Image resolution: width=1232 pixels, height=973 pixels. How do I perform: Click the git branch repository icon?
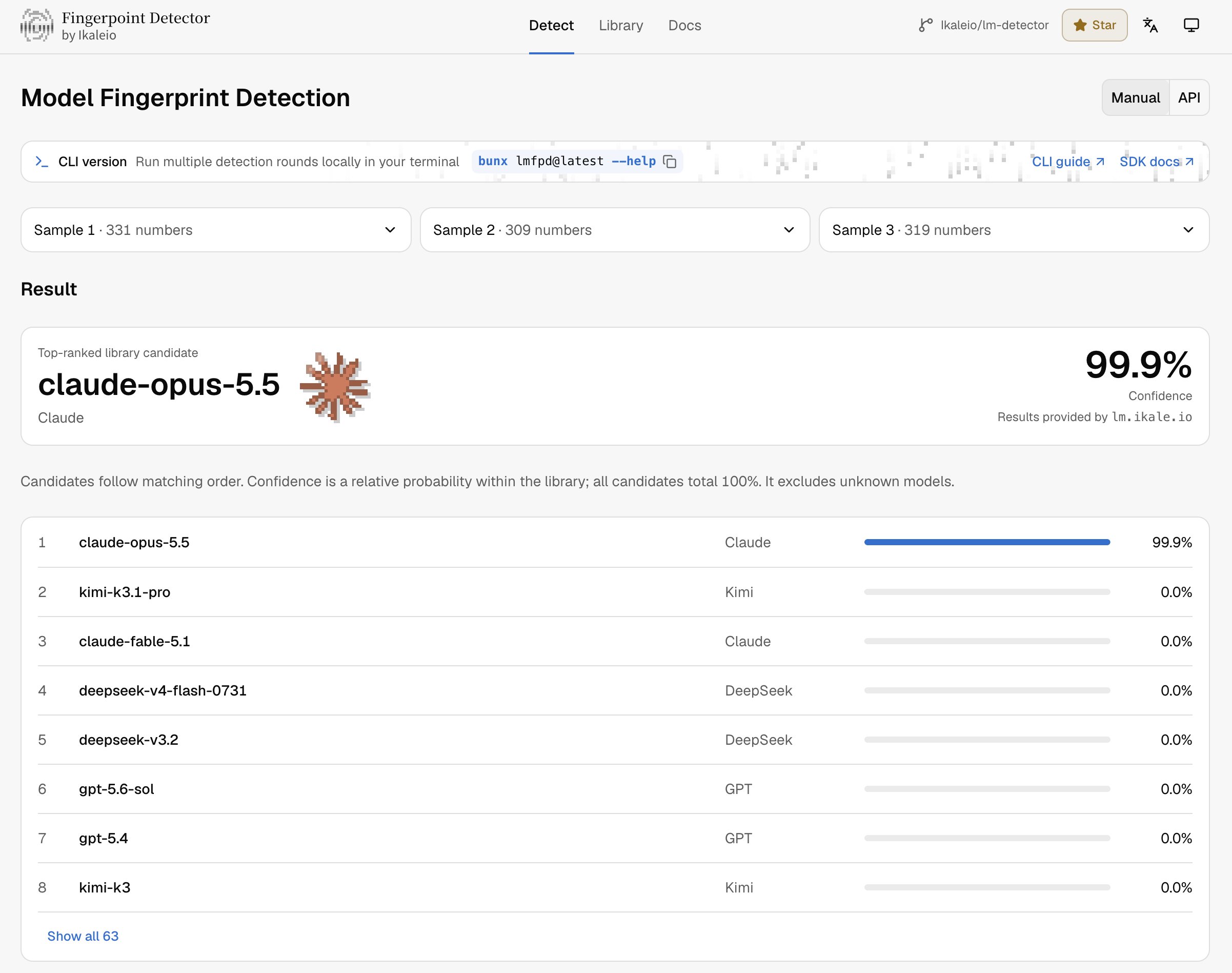coord(926,25)
